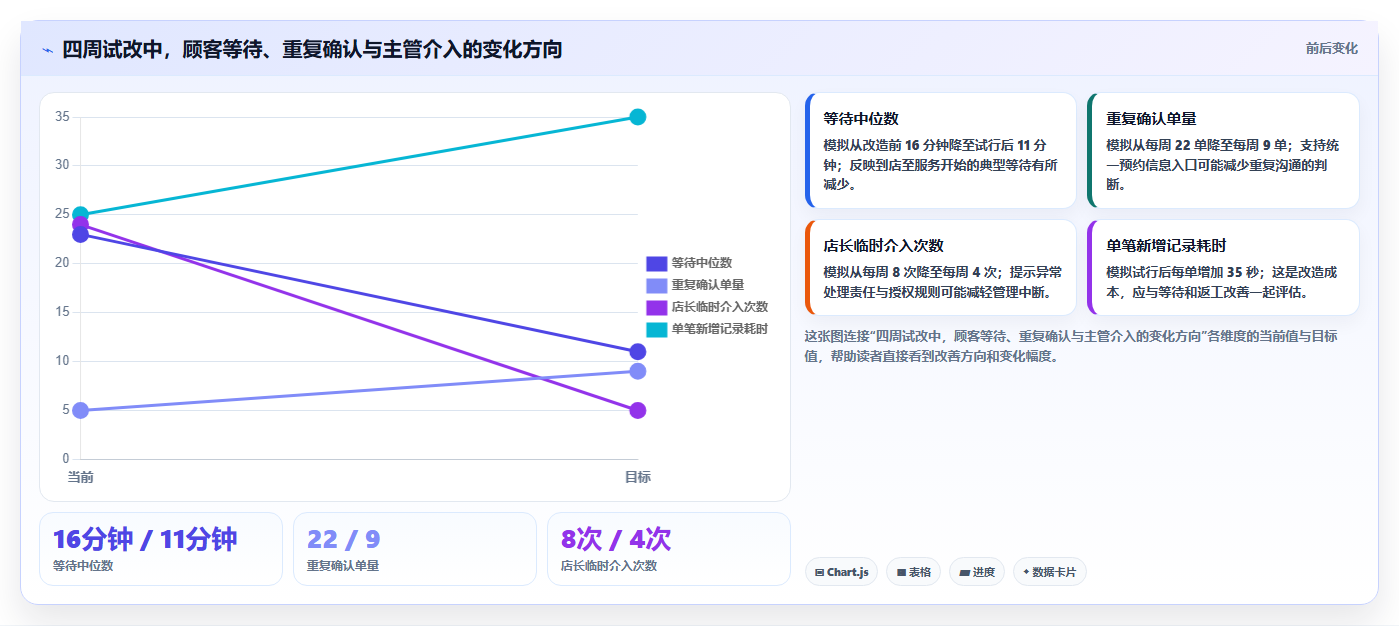Select the 8次 / 4次 stat value
This screenshot has height=626, width=1399.
616,539
